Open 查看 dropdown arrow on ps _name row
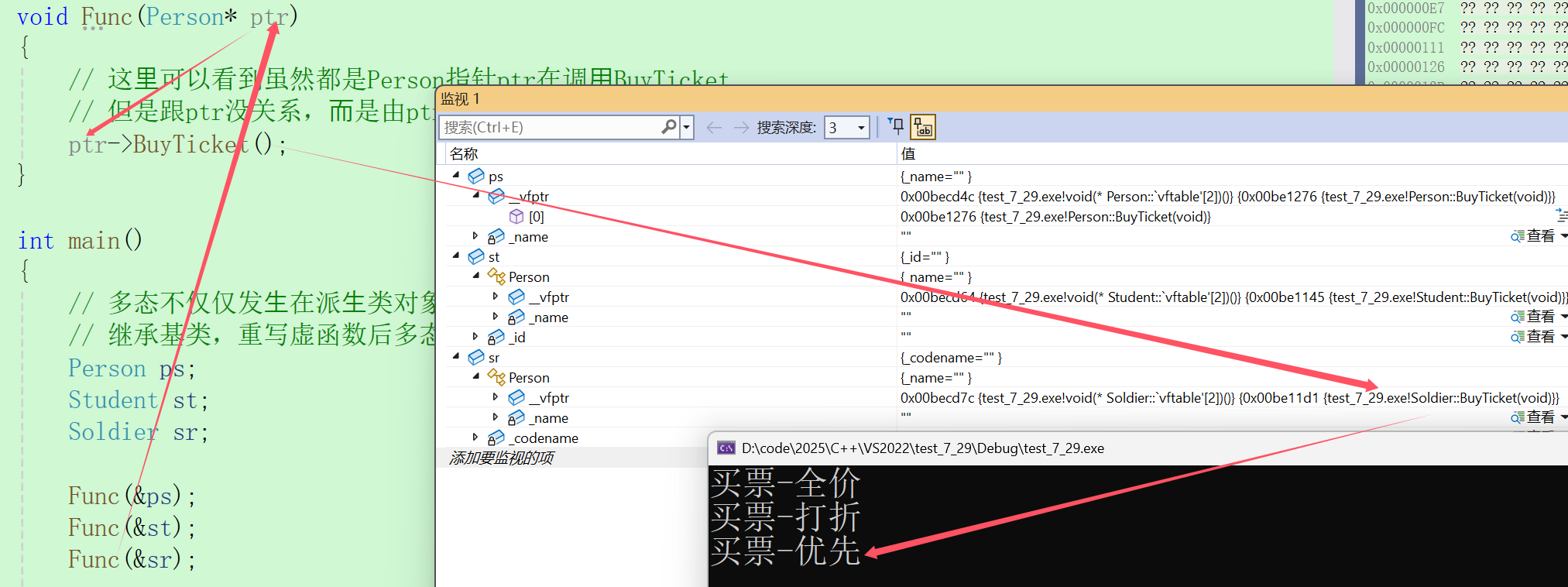The width and height of the screenshot is (1568, 587). (1563, 236)
